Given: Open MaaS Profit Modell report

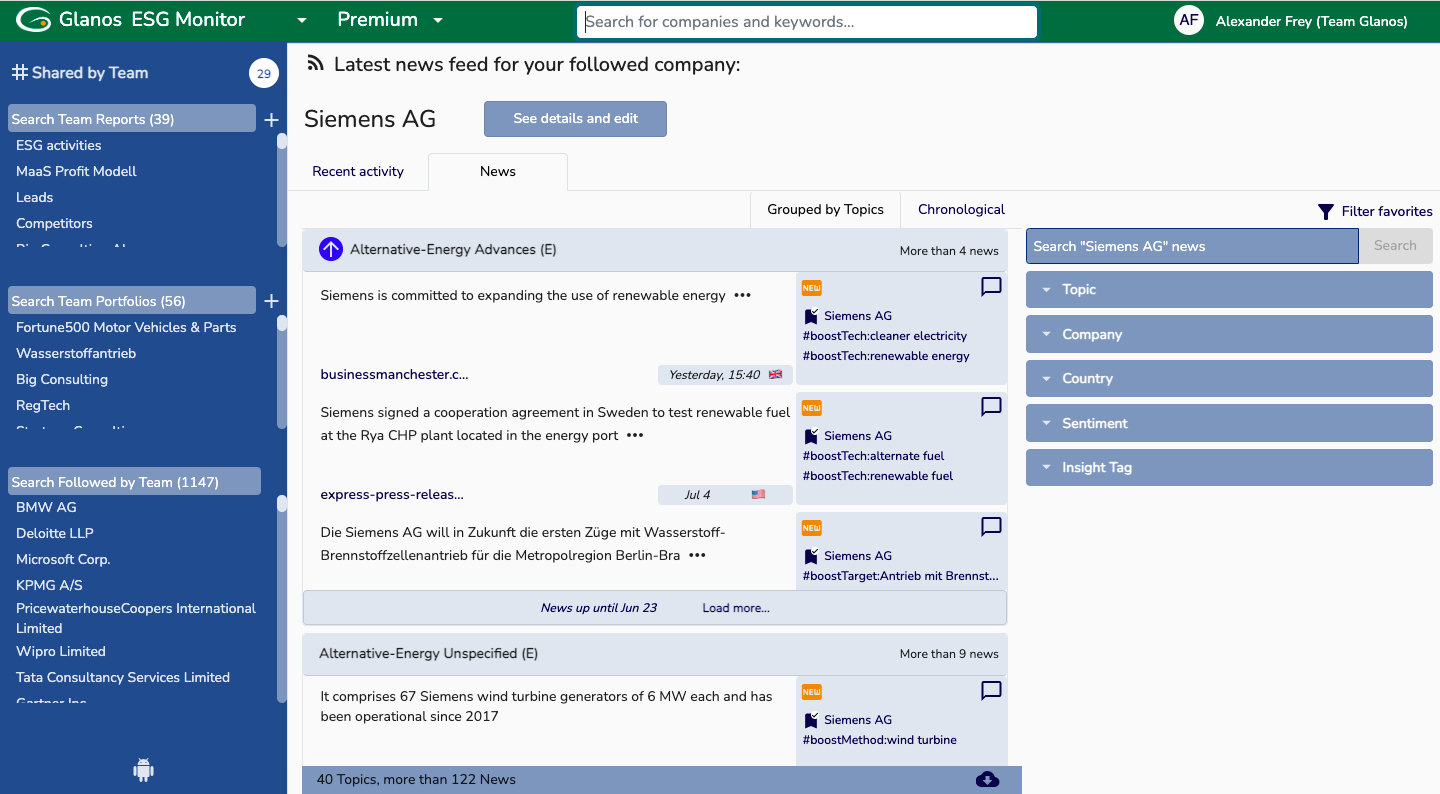Looking at the screenshot, I should (x=76, y=172).
